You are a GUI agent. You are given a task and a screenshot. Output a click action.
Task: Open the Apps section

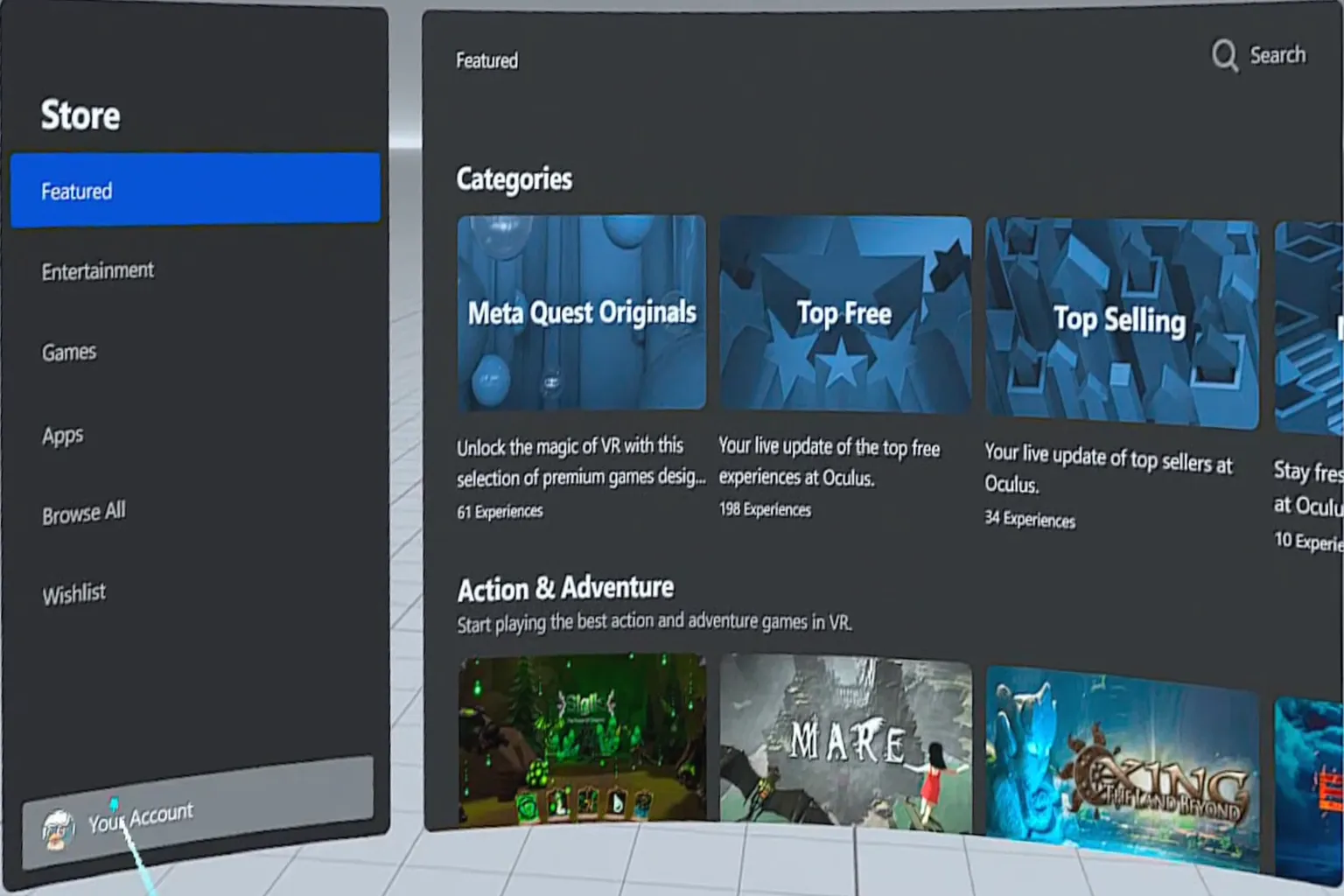click(62, 435)
